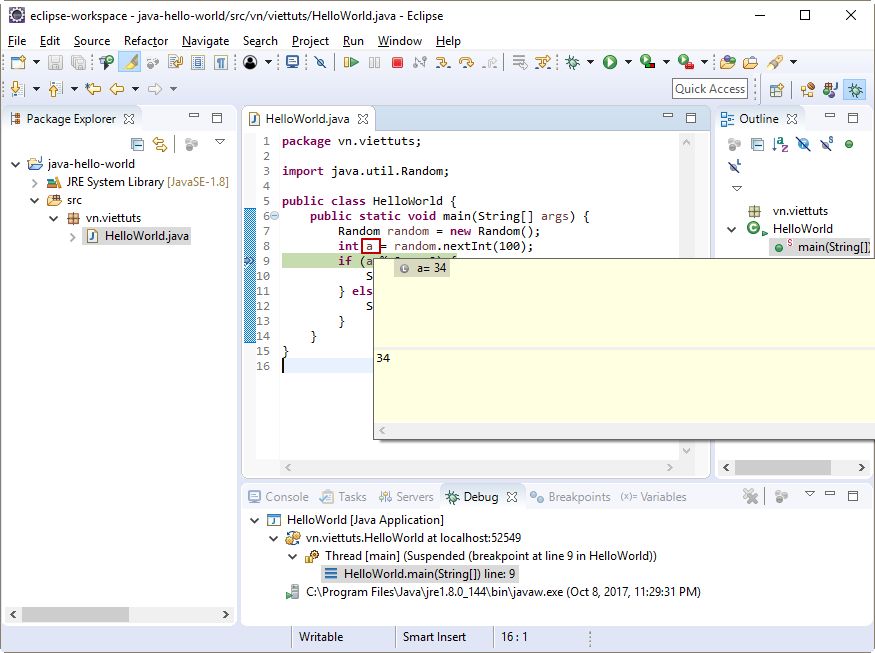Viewport: 875px width, 653px height.
Task: Collapse All in Package Explorer
Action: pos(137,145)
